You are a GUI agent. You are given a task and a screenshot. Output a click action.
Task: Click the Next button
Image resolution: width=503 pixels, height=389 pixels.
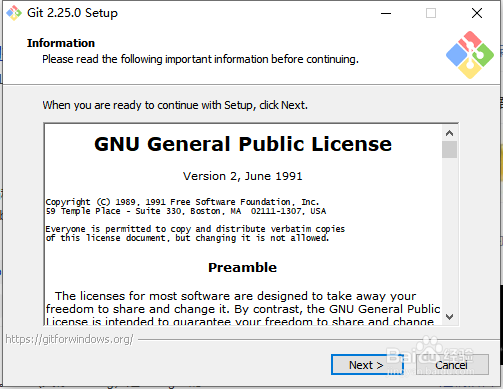pyautogui.click(x=367, y=365)
